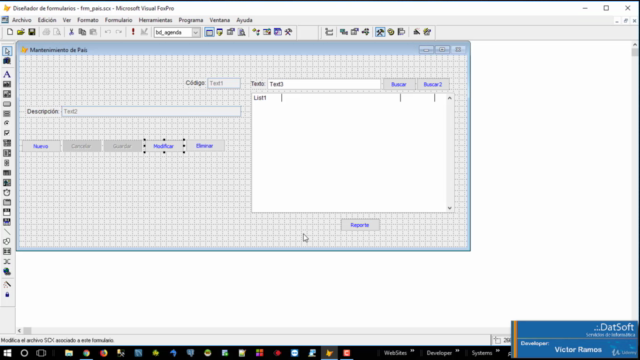The image size is (640, 360).
Task: Select the Buscar button
Action: tap(399, 84)
